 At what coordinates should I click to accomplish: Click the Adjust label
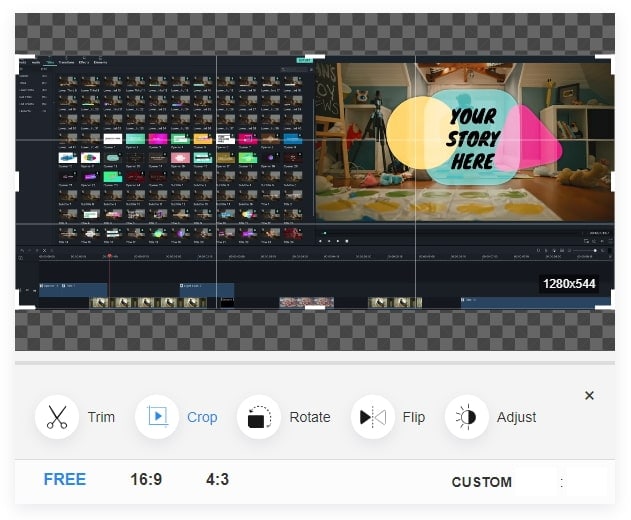[x=516, y=417]
